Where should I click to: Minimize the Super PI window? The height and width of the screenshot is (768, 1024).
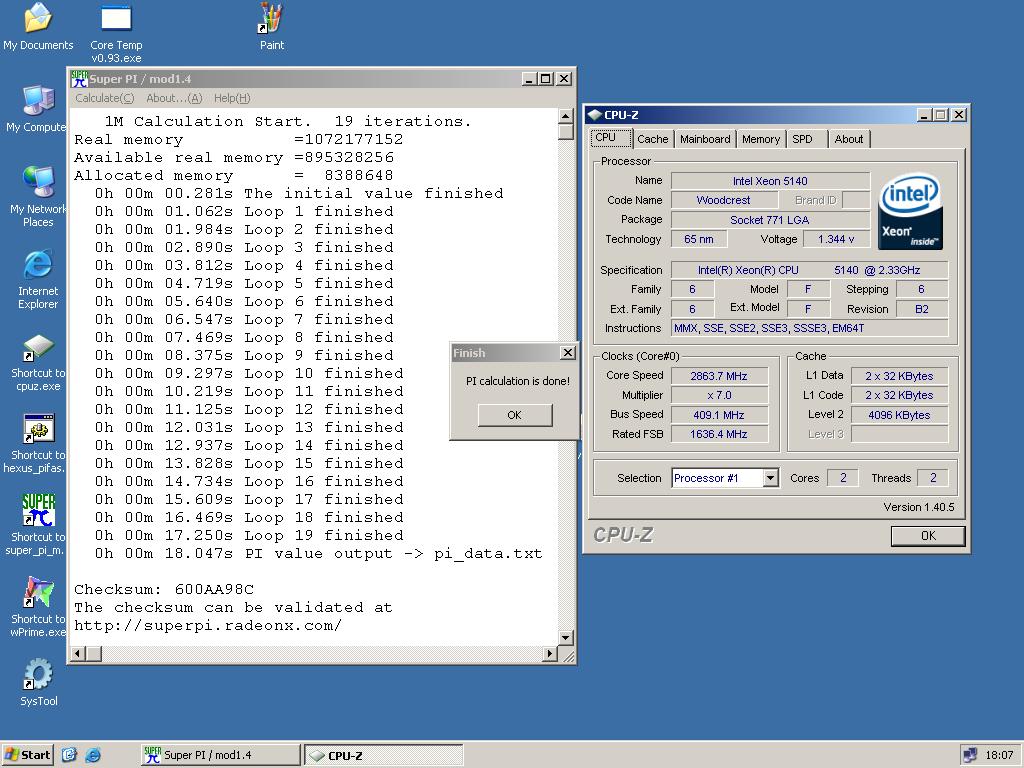(x=530, y=79)
